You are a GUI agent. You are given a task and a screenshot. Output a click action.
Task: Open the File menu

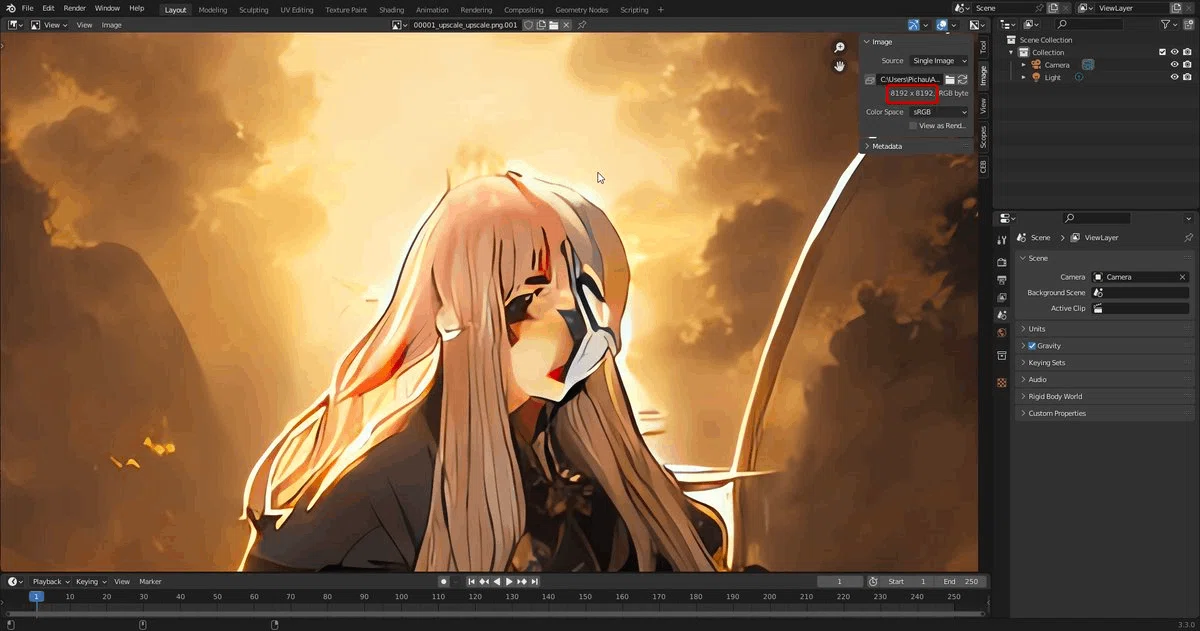click(27, 8)
